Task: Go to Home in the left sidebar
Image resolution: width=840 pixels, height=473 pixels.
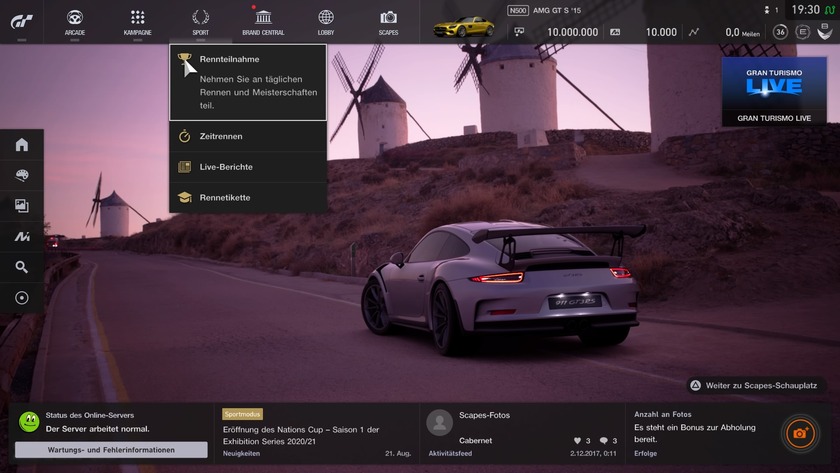Action: click(22, 145)
